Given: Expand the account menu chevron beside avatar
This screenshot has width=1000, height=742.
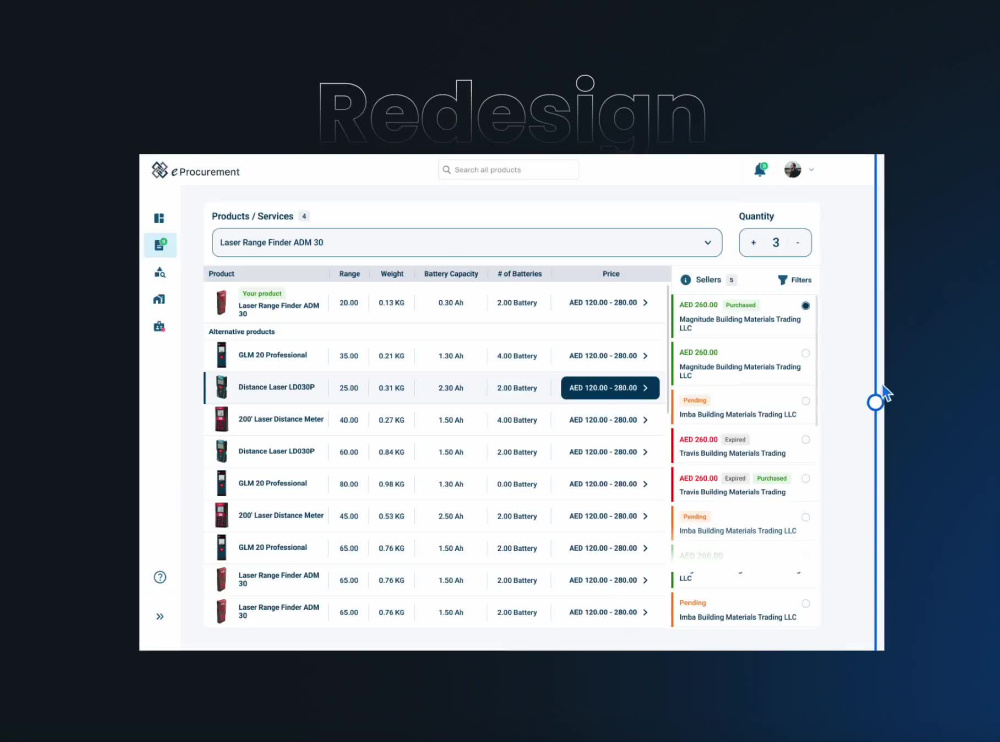Looking at the screenshot, I should pos(811,170).
